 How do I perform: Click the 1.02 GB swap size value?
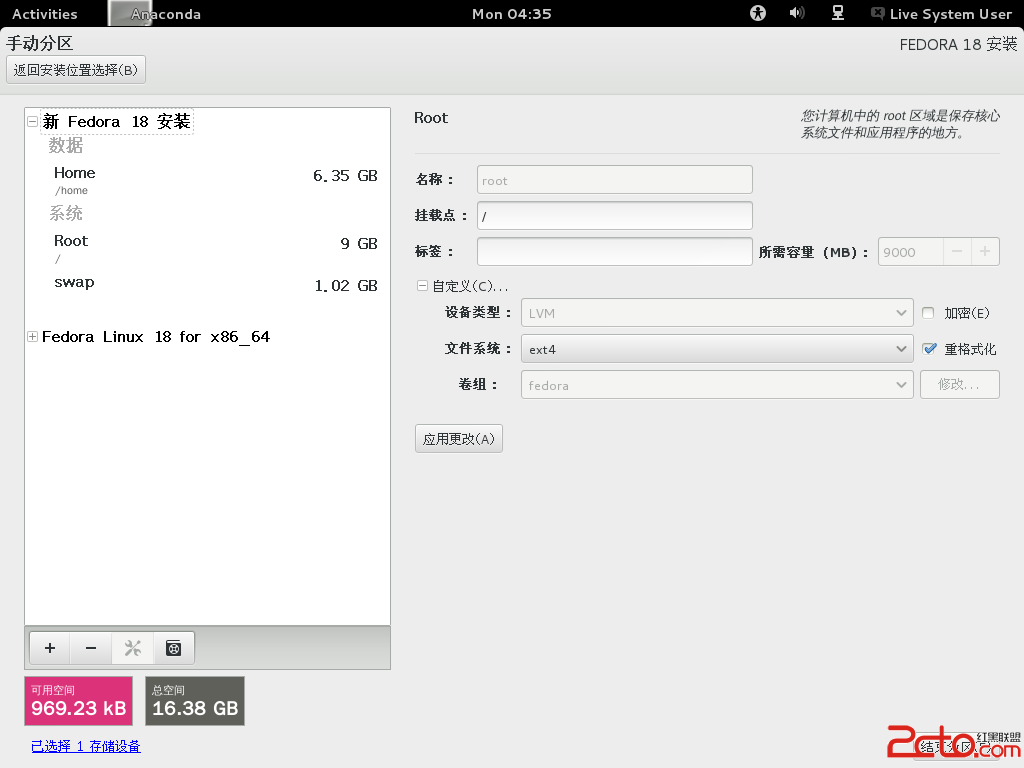345,285
